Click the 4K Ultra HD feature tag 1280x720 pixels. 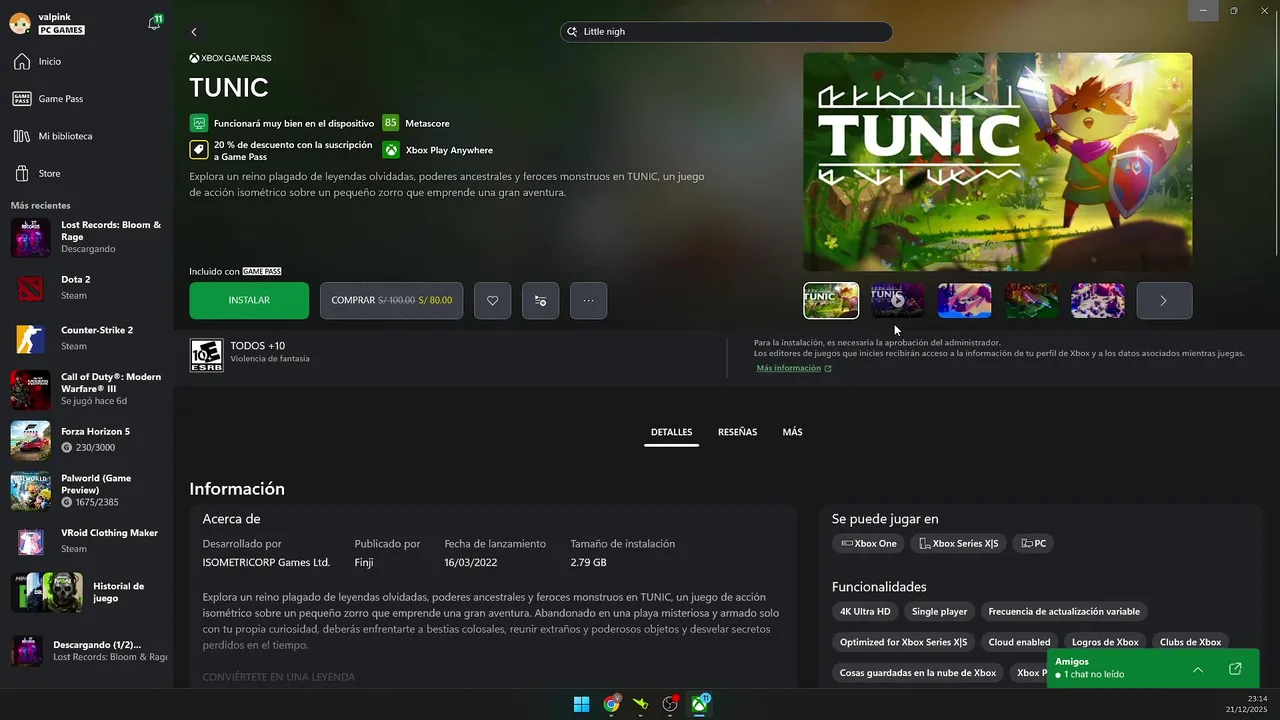click(x=865, y=611)
